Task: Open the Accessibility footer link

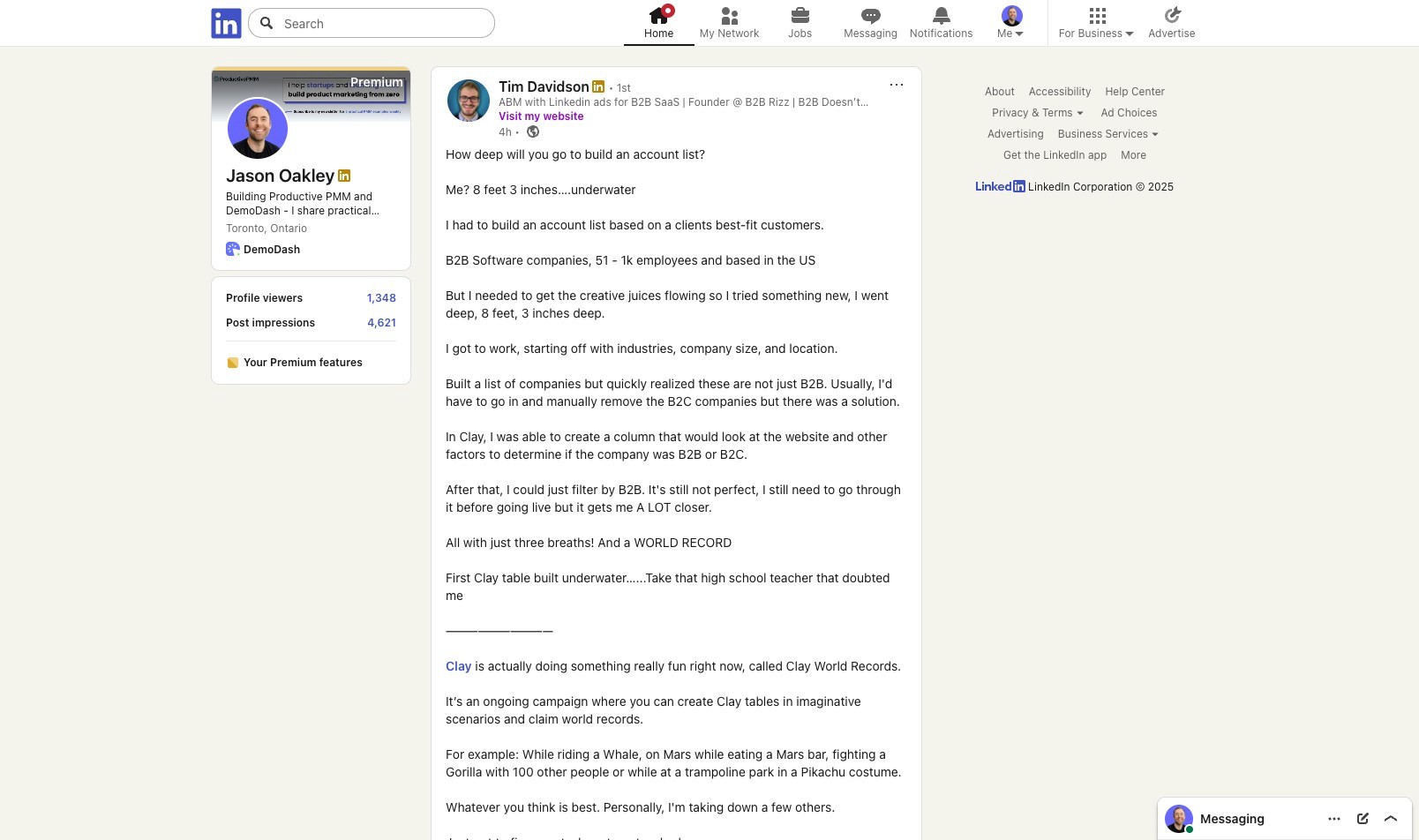Action: pyautogui.click(x=1060, y=92)
